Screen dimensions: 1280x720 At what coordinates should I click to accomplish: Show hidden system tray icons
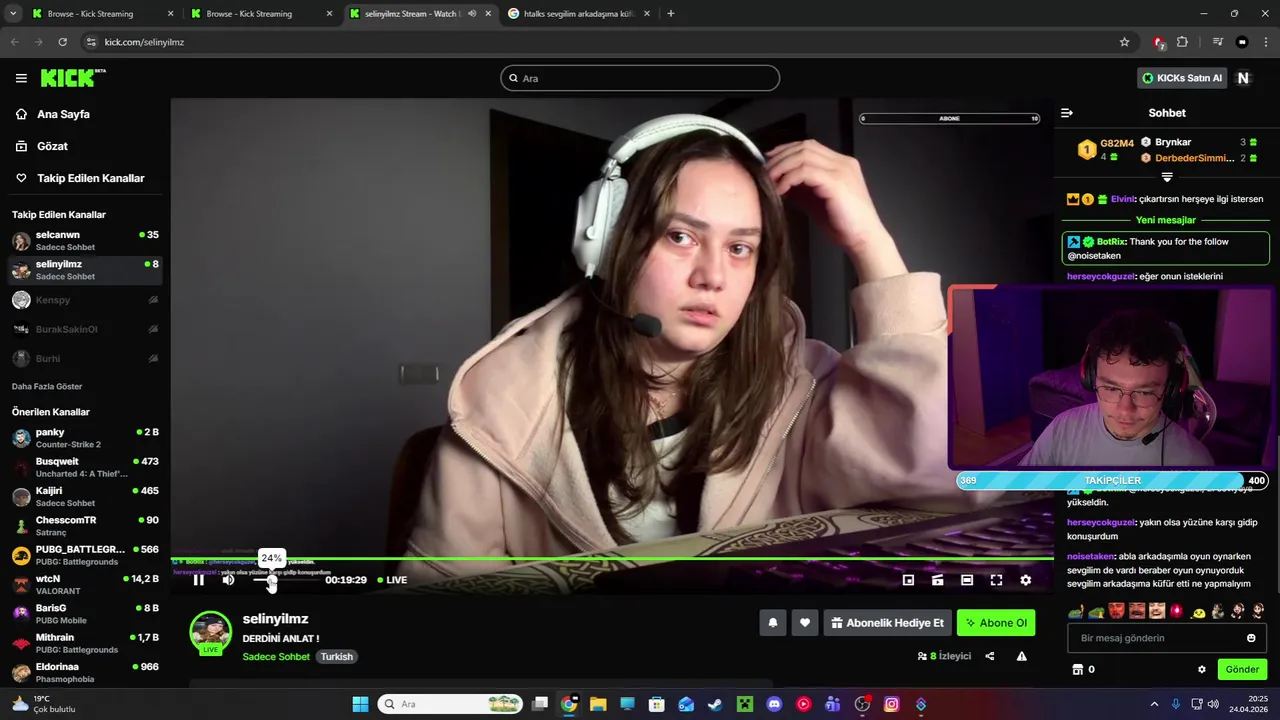point(1154,704)
